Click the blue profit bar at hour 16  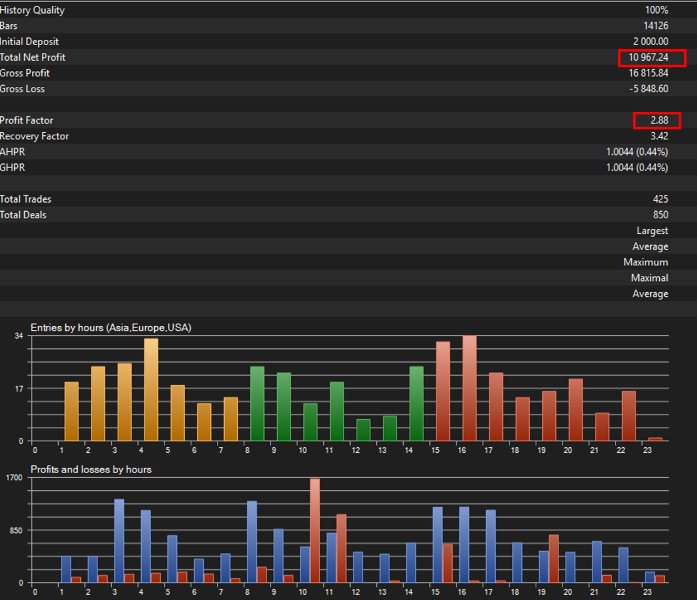(464, 544)
